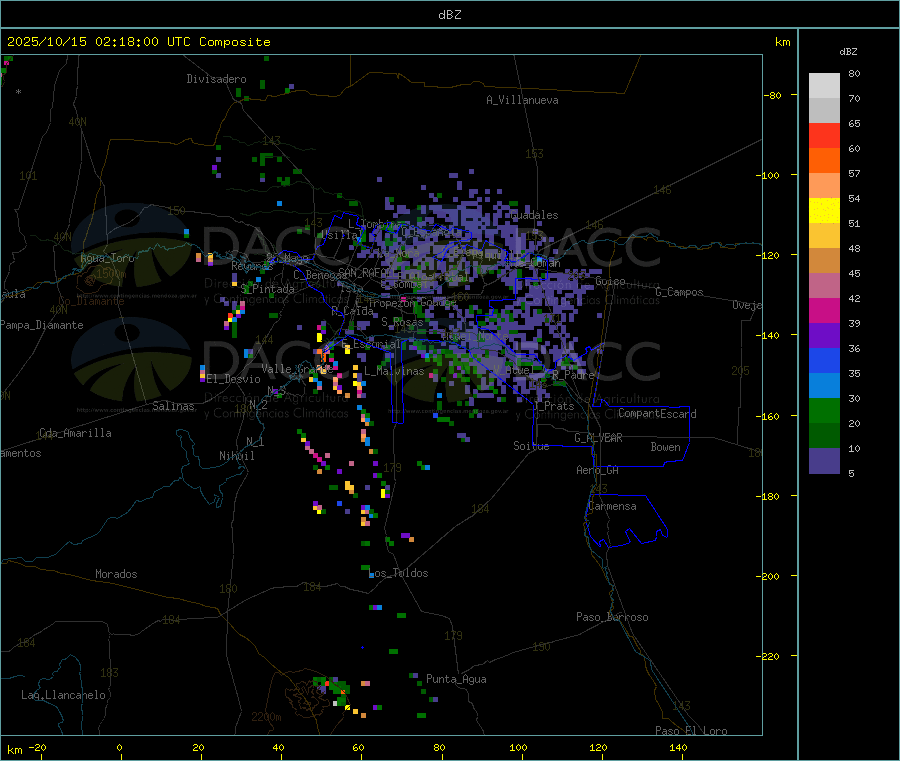The height and width of the screenshot is (761, 900).
Task: Click the '205' road number label
Action: 740,371
